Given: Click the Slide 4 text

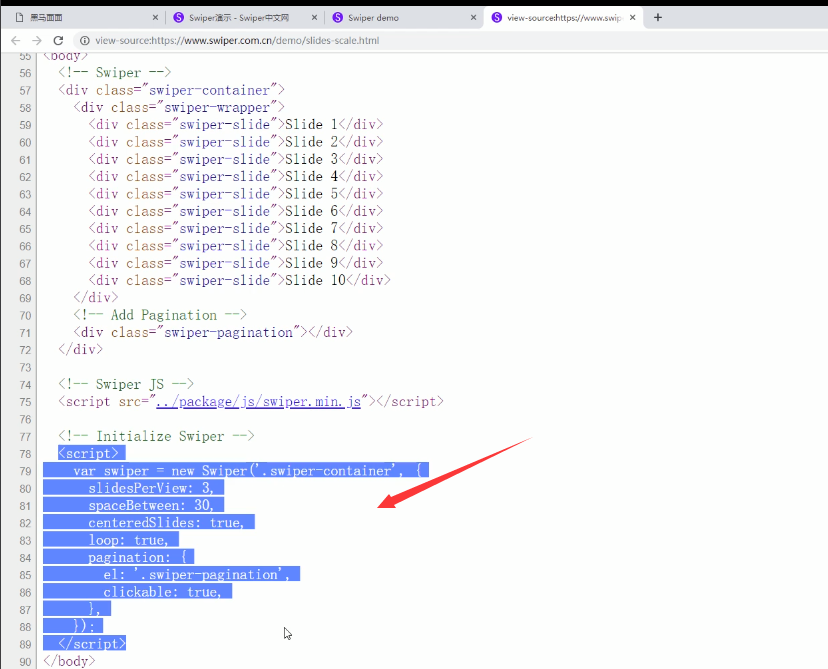Looking at the screenshot, I should click(312, 176).
